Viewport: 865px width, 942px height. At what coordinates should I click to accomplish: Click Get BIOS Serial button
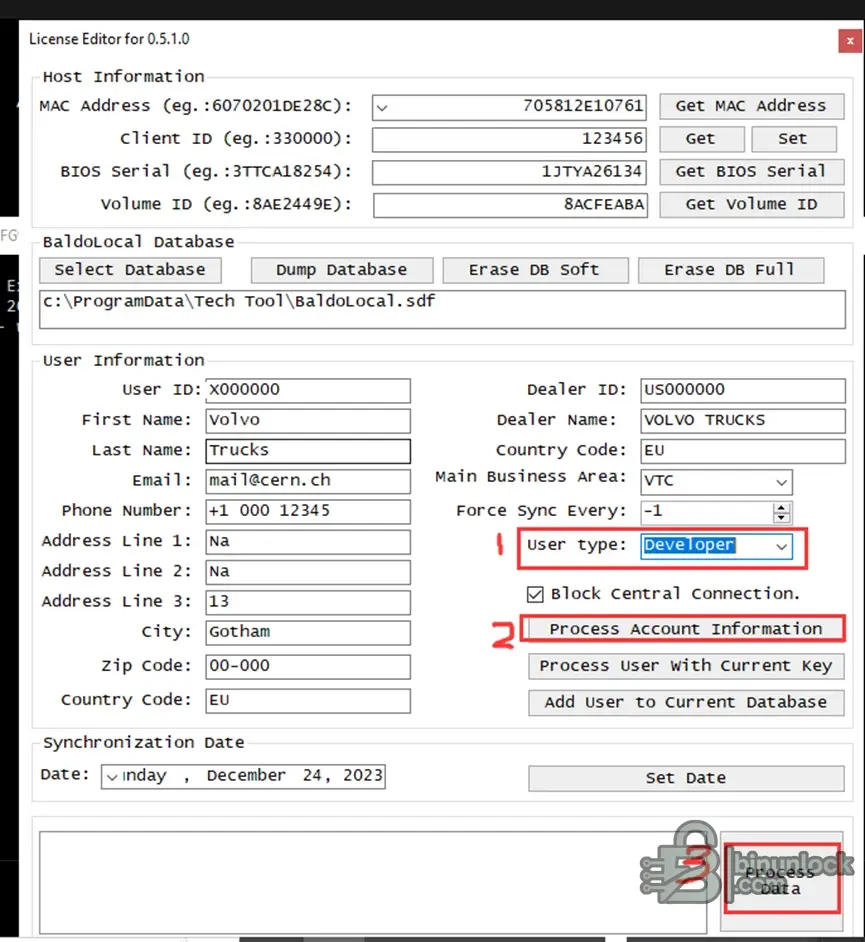751,171
